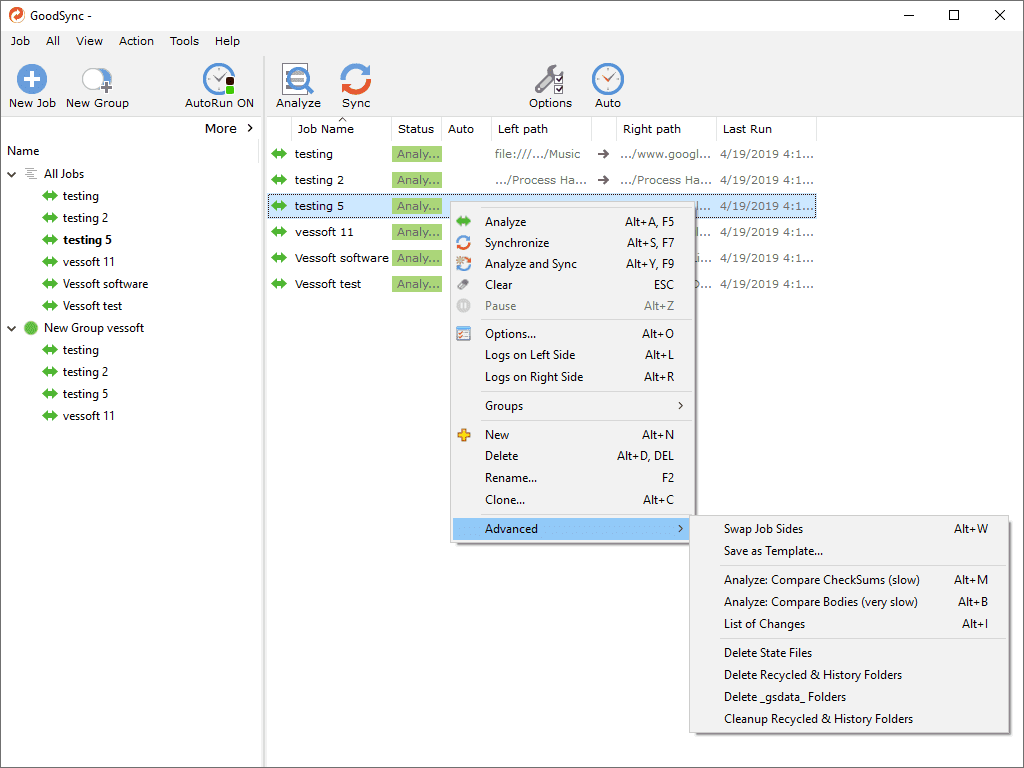Click the Status column header
1024x768 pixels.
point(416,129)
